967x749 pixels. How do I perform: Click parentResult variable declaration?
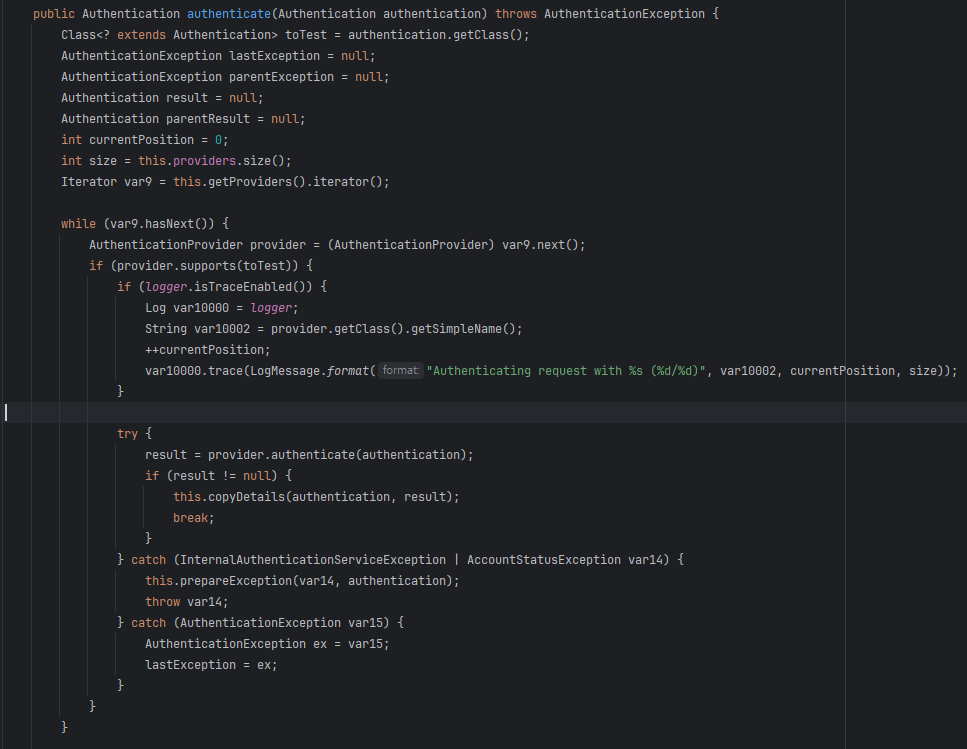(x=208, y=118)
